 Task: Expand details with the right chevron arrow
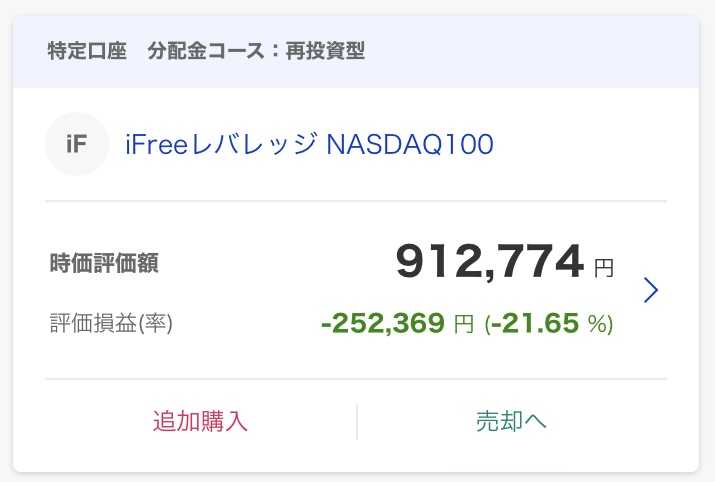(x=651, y=290)
